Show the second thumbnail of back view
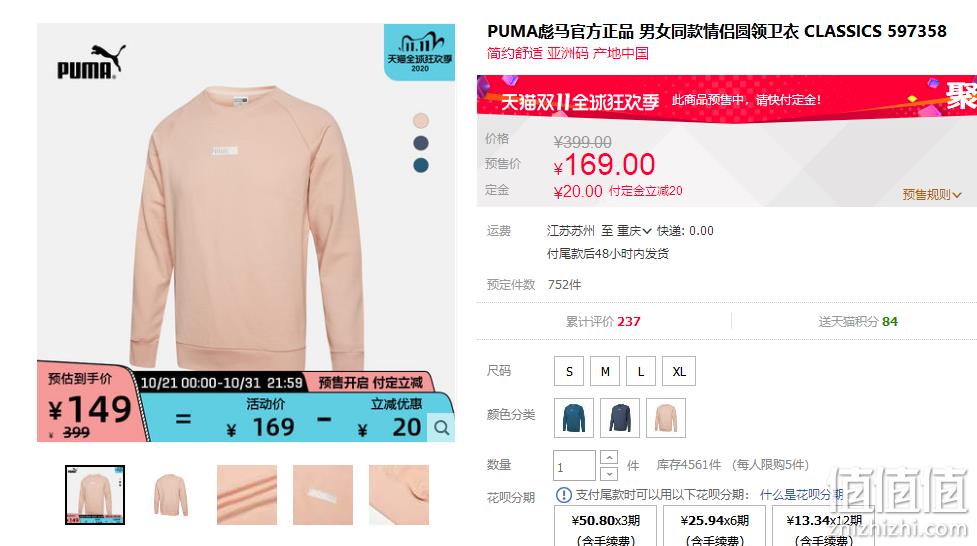Viewport: 977px width, 546px height. tap(171, 495)
